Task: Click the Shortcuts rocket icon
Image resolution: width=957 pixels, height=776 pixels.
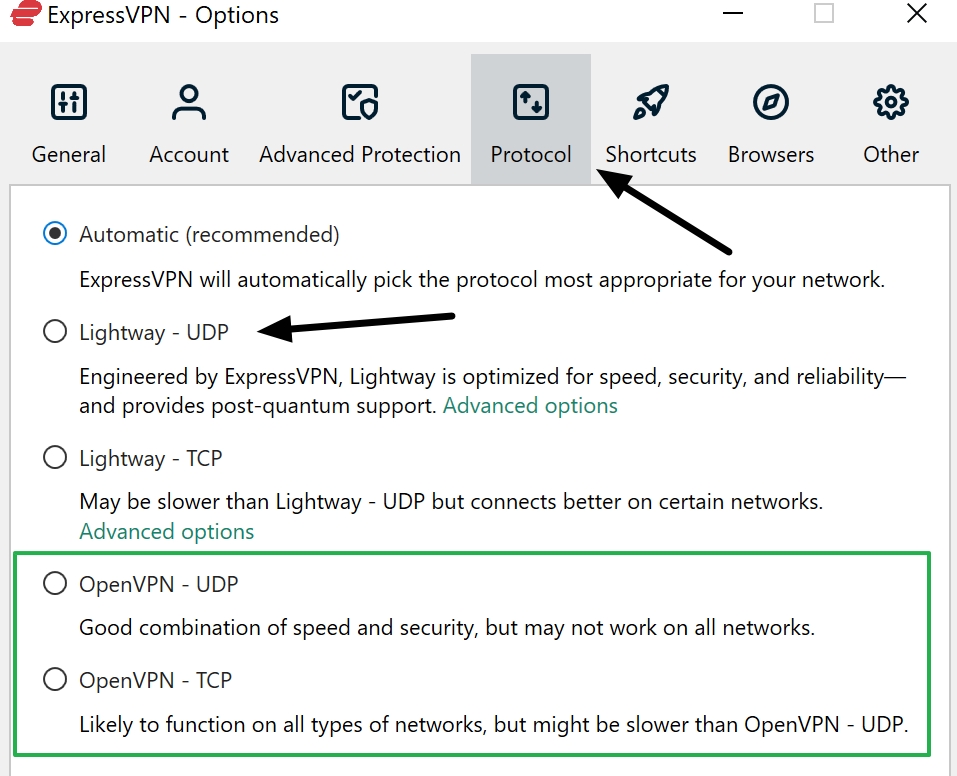Action: point(650,101)
